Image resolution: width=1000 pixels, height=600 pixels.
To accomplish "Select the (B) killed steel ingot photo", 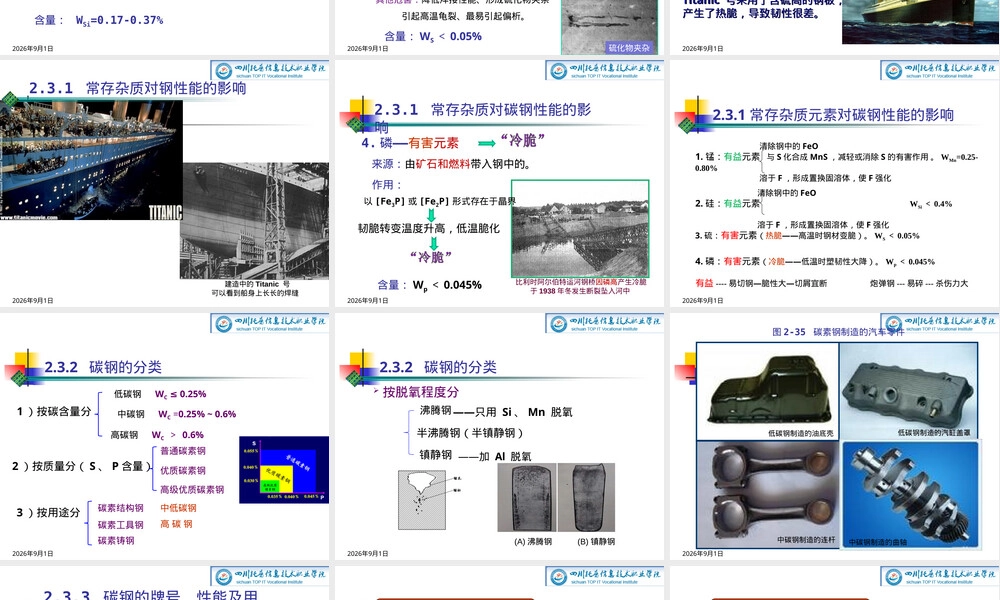I will point(587,498).
